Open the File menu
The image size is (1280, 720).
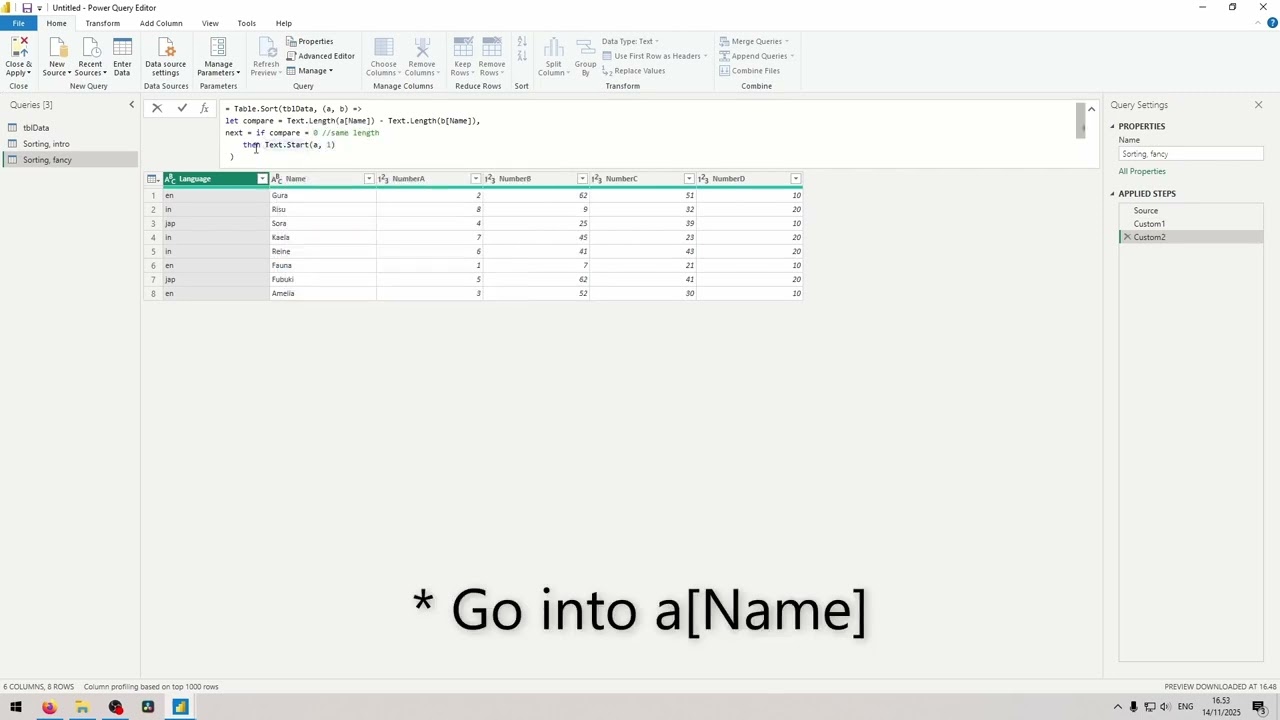point(18,23)
